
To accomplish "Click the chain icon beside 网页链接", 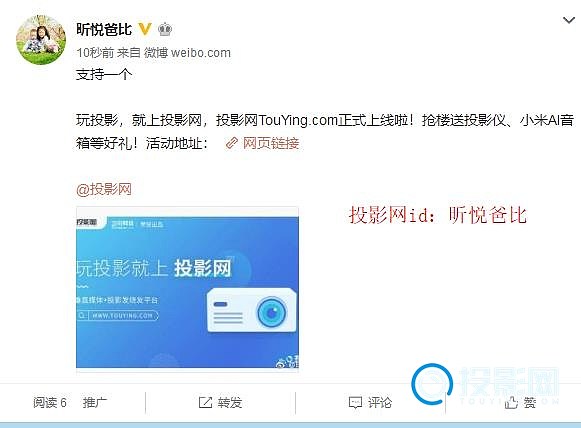I will click(x=232, y=143).
